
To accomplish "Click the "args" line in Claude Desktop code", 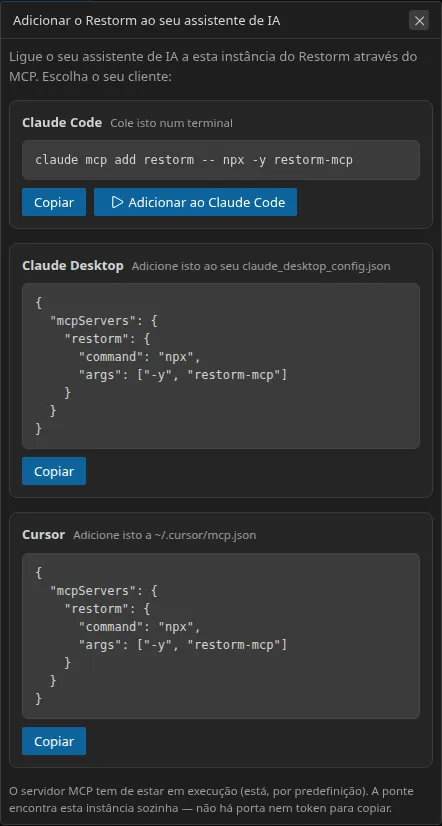I will [183, 375].
